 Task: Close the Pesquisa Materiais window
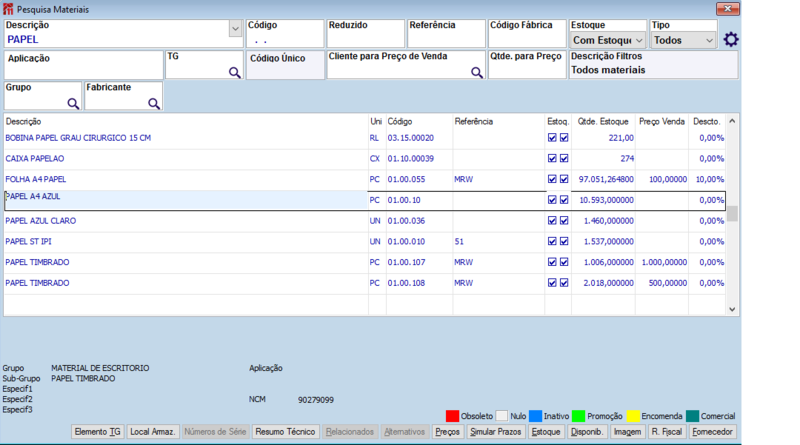728,9
